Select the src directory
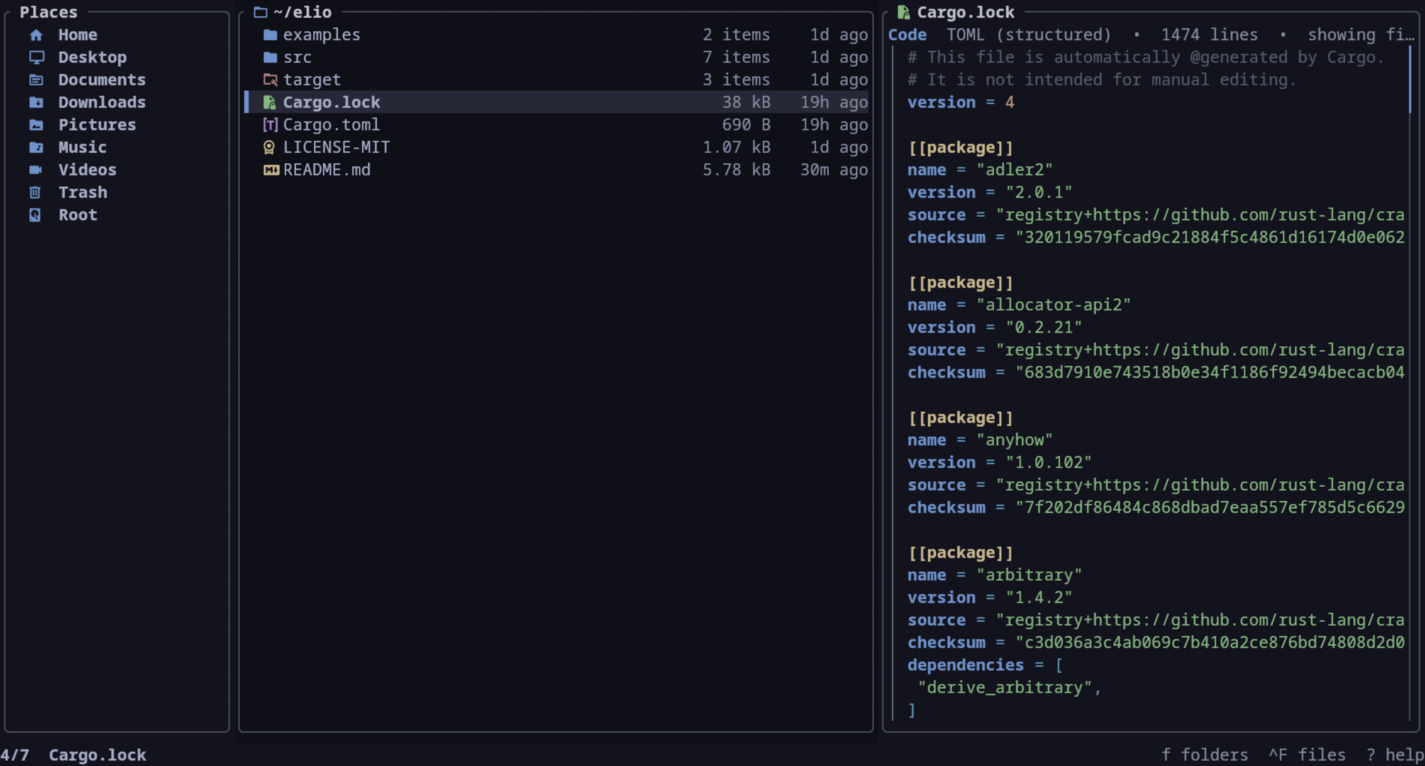Image resolution: width=1425 pixels, height=766 pixels. pyautogui.click(x=297, y=57)
